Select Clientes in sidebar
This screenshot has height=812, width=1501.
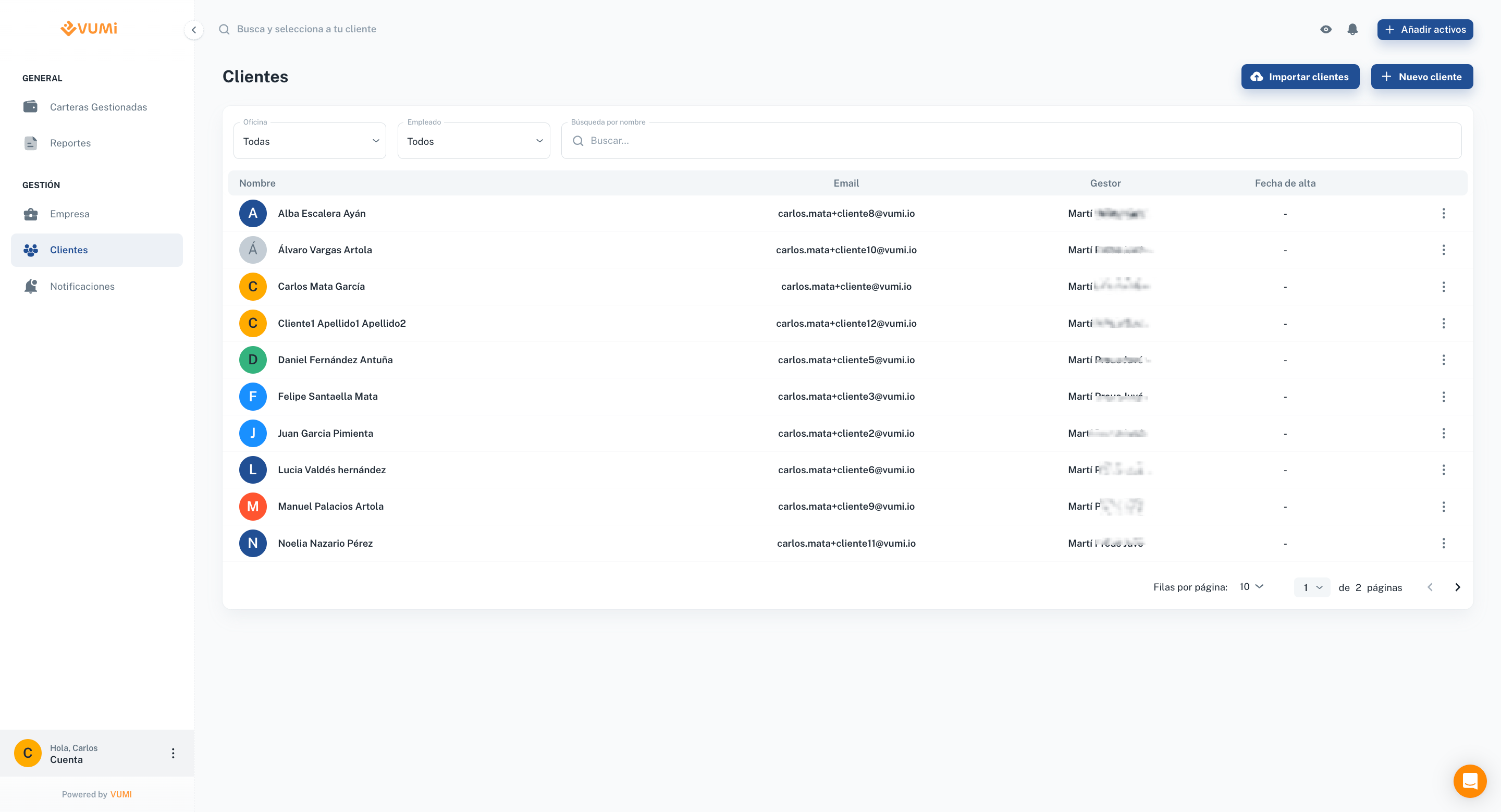click(x=97, y=250)
